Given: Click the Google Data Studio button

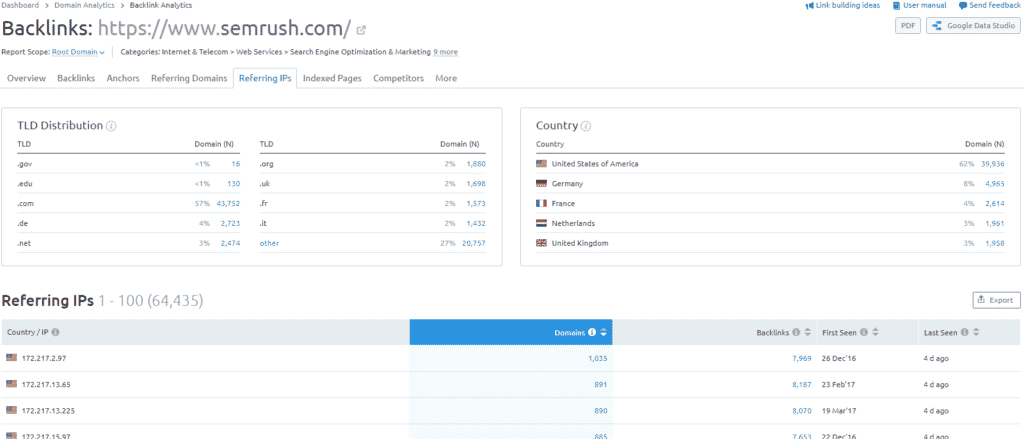Looking at the screenshot, I should pyautogui.click(x=973, y=26).
